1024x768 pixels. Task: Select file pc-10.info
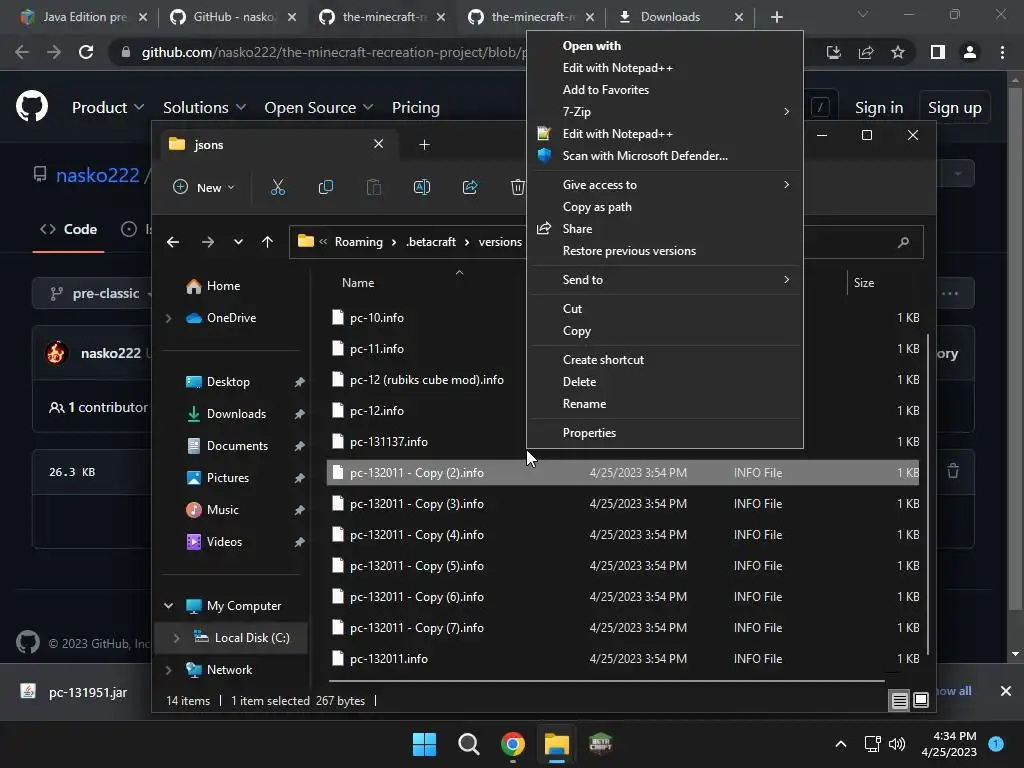pyautogui.click(x=377, y=318)
